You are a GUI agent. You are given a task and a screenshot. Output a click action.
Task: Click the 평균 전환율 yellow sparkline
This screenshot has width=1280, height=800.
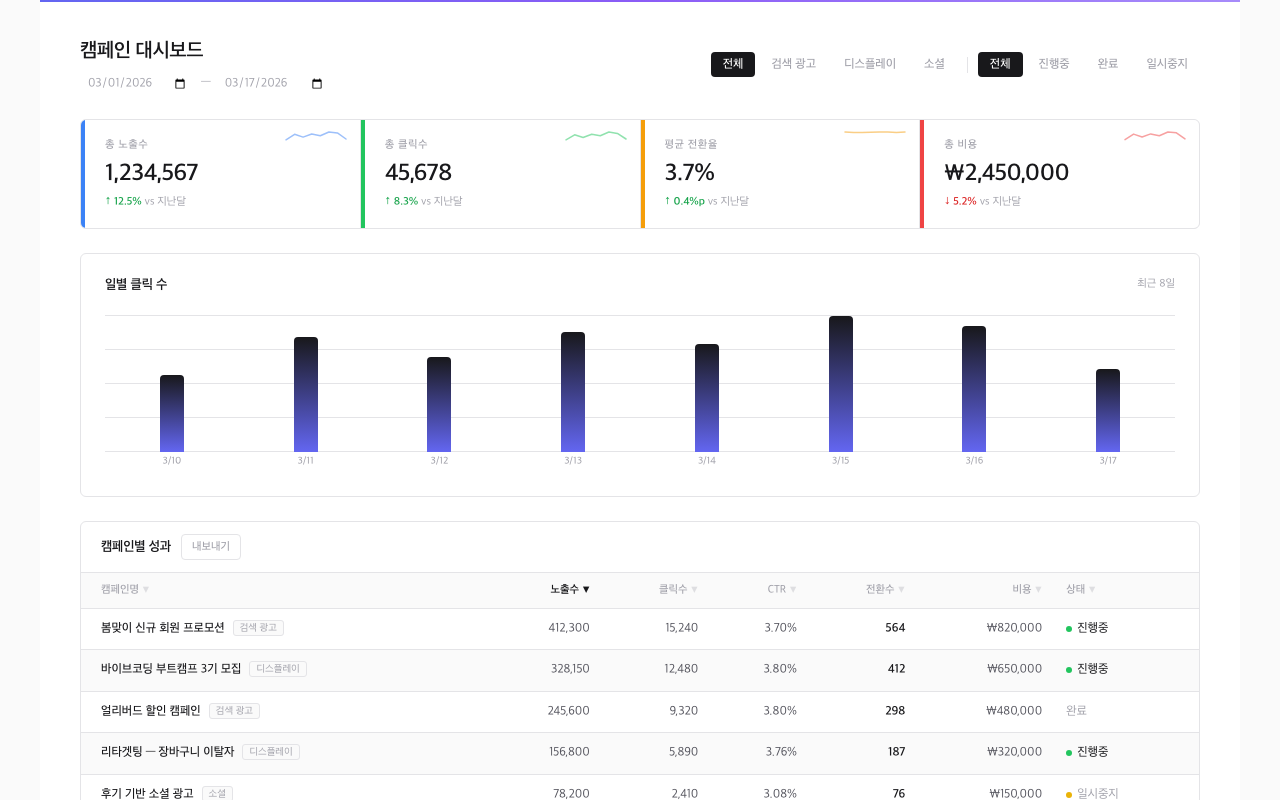tap(875, 132)
